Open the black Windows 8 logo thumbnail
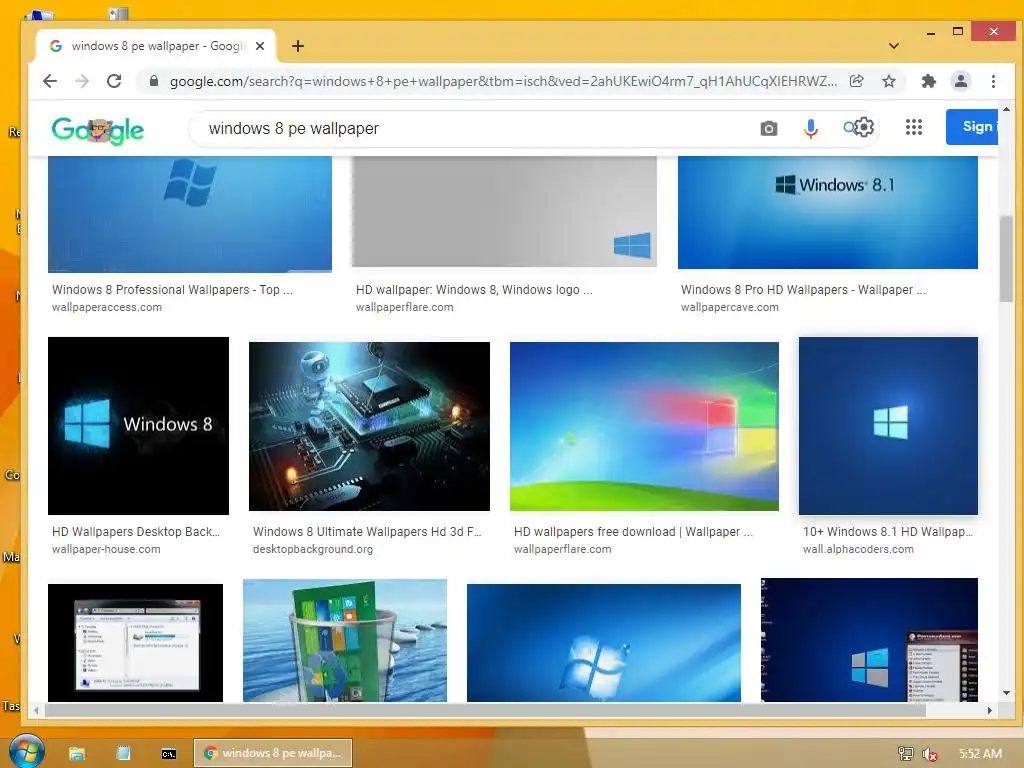Image resolution: width=1024 pixels, height=768 pixels. [138, 426]
